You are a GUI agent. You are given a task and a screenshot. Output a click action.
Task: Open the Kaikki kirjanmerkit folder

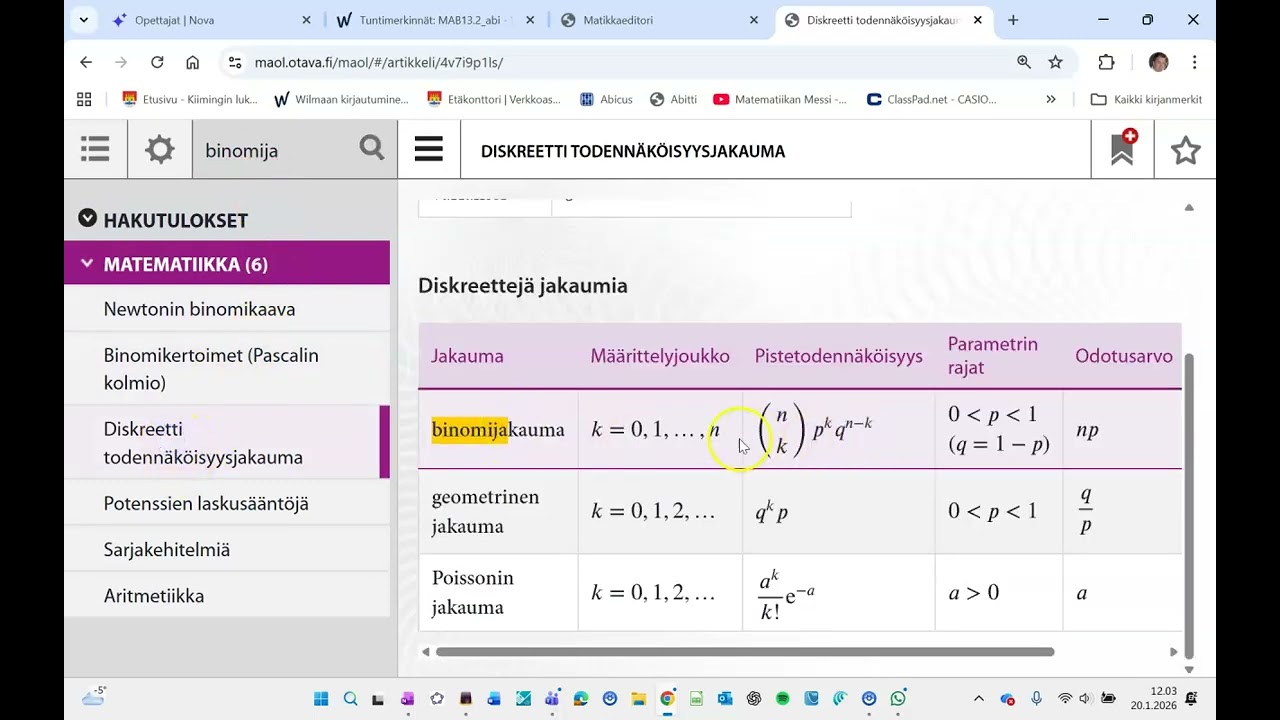(x=1146, y=99)
